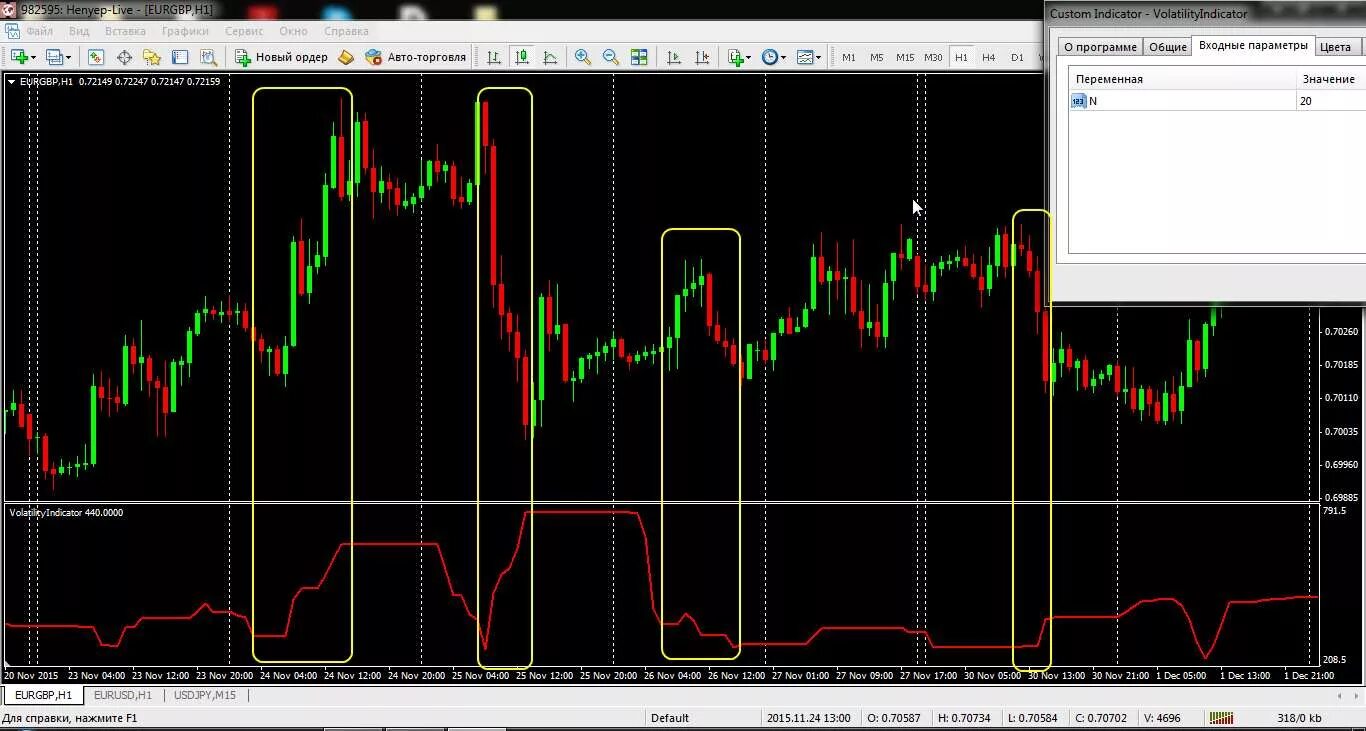Click the triangle beside the EURGBP,H1 chart label
Screen dimensions: 1366x731
point(11,81)
